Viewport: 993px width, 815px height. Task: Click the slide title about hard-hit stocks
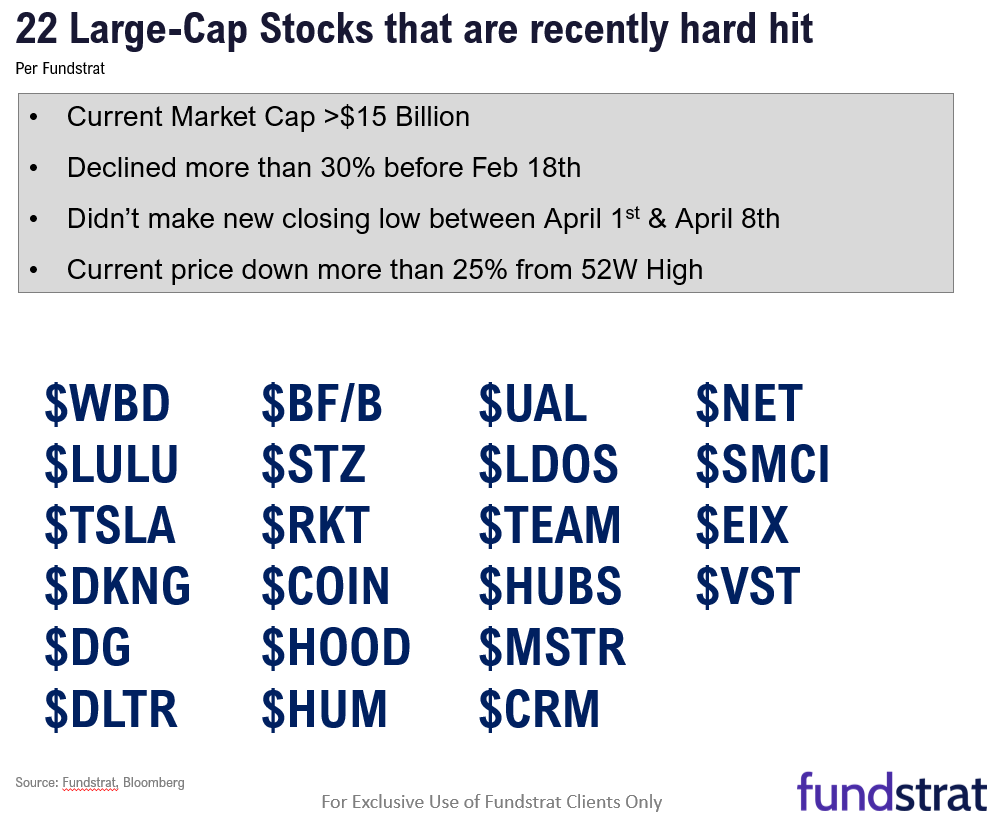pos(414,30)
